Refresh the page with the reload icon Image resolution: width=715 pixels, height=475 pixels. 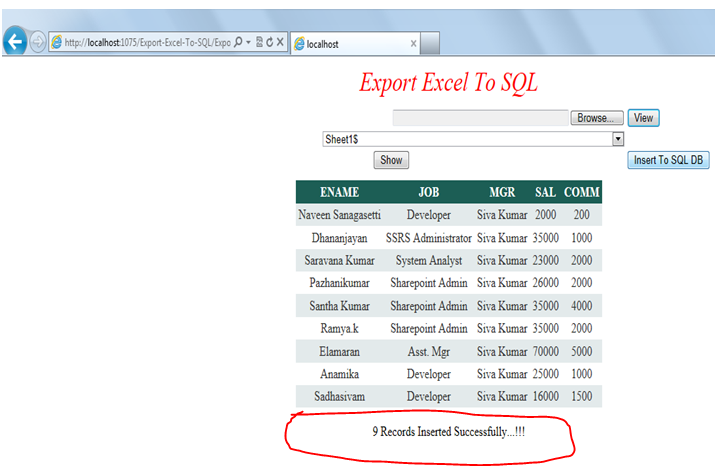(269, 42)
